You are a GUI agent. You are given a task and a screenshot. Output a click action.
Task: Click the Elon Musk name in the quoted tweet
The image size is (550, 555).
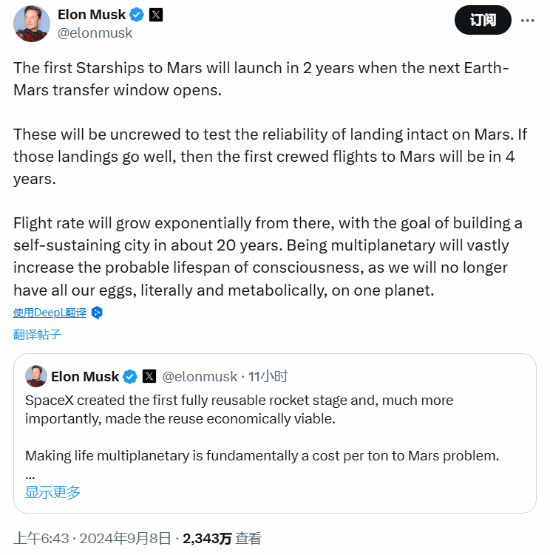[85, 376]
